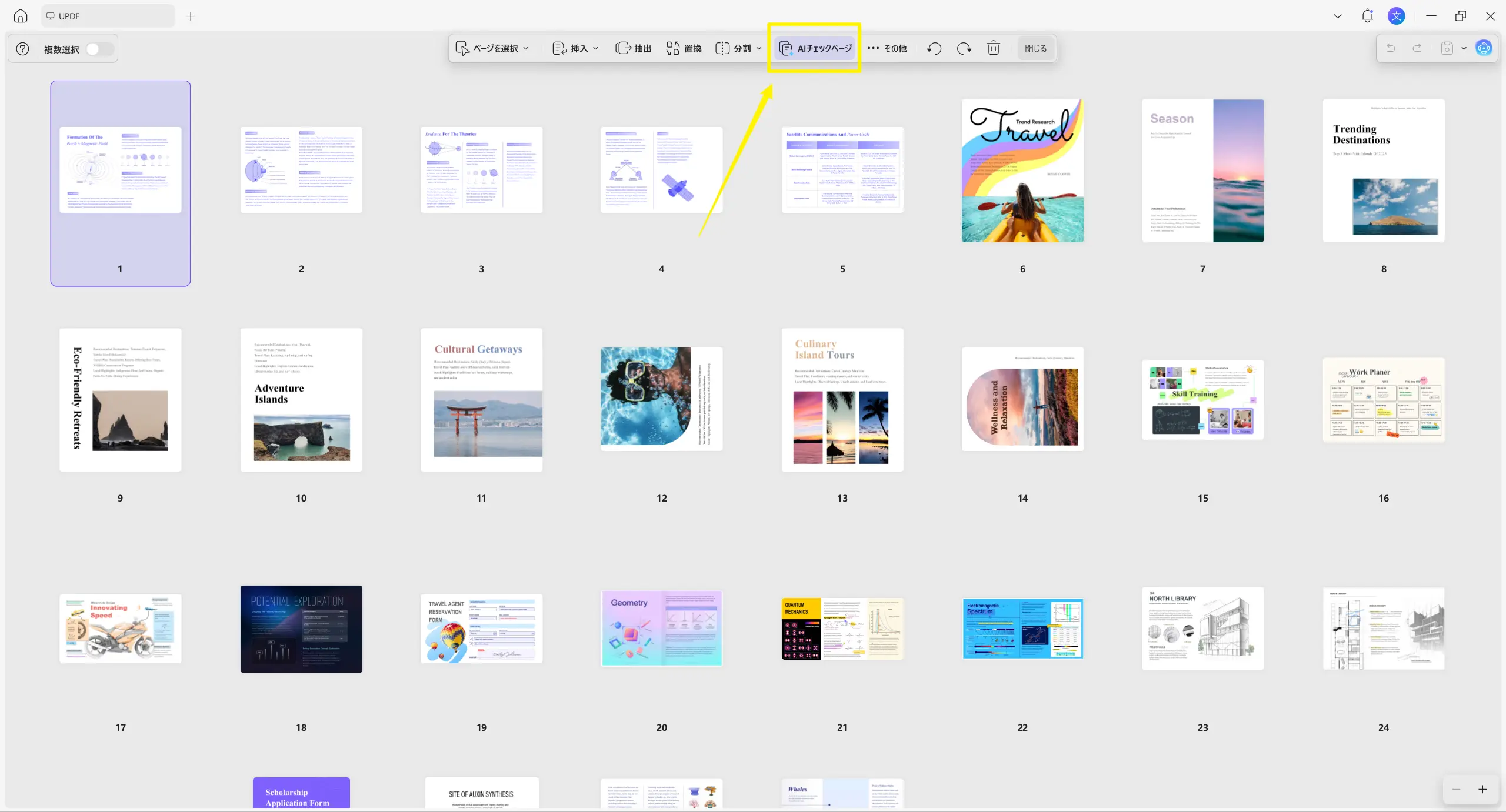Click the UPDF AI assistant icon
Screen dimensions: 1506x812
(1484, 48)
